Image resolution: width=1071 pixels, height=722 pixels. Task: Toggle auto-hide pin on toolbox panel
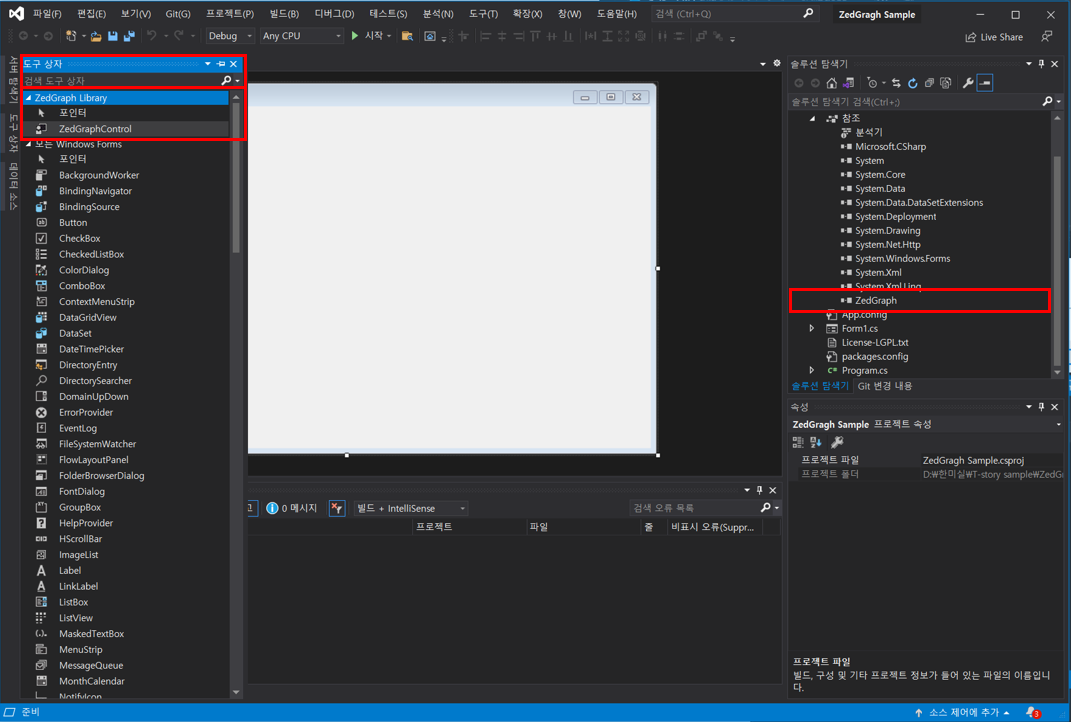click(221, 64)
